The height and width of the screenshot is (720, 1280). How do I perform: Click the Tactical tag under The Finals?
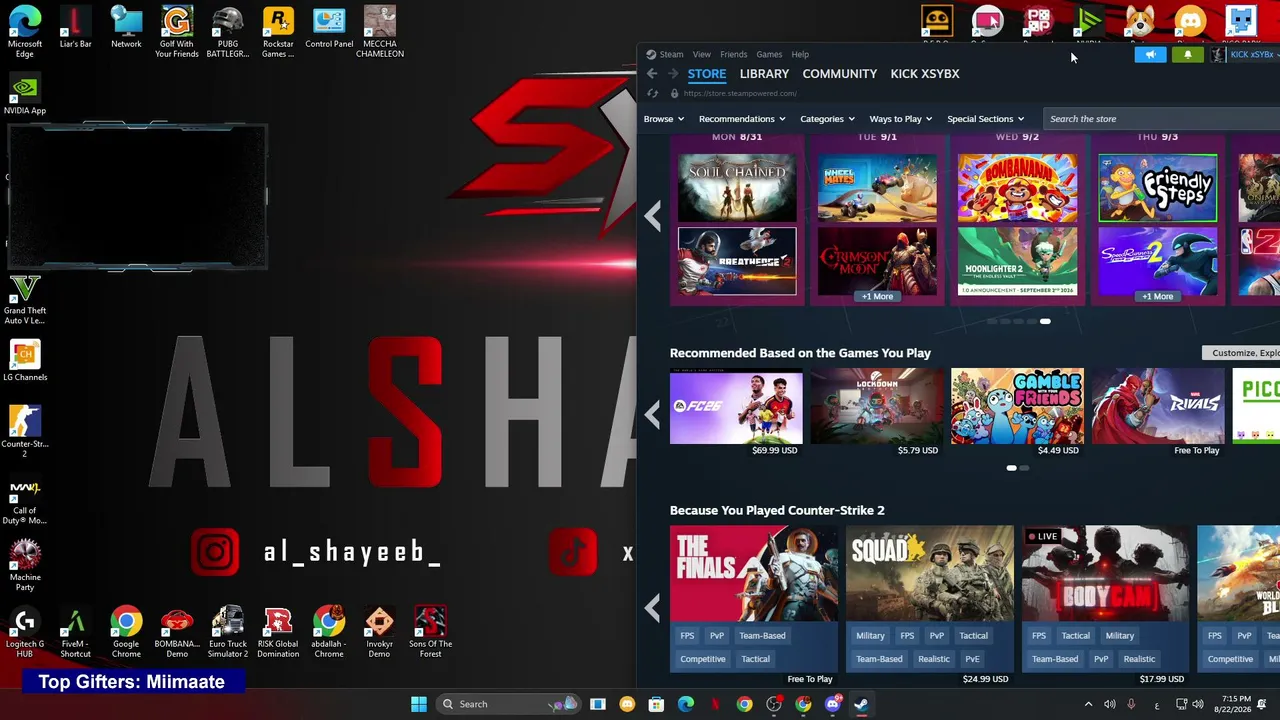[x=756, y=659]
